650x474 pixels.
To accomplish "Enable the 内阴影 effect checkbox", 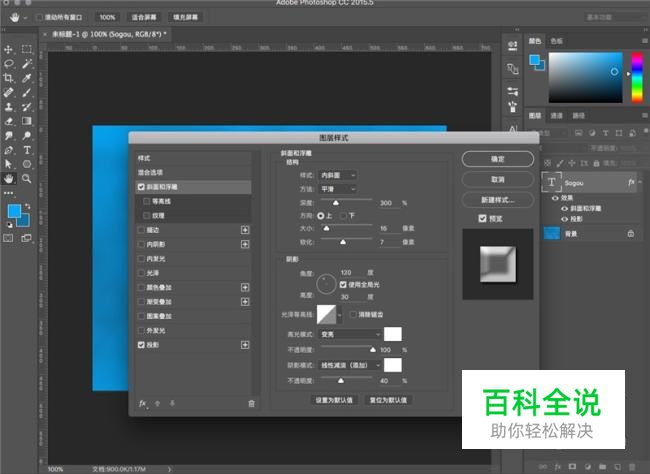I will click(141, 244).
